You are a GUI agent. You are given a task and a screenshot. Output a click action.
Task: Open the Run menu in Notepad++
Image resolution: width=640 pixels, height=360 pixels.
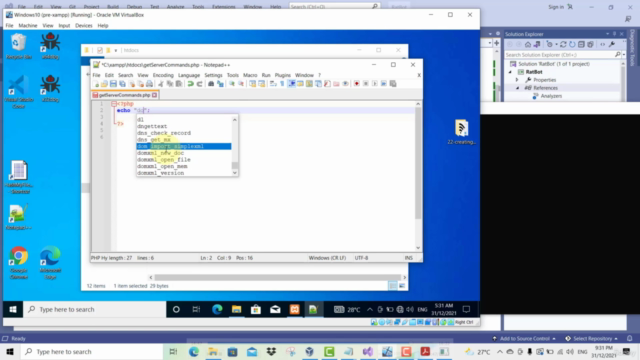tap(266, 75)
